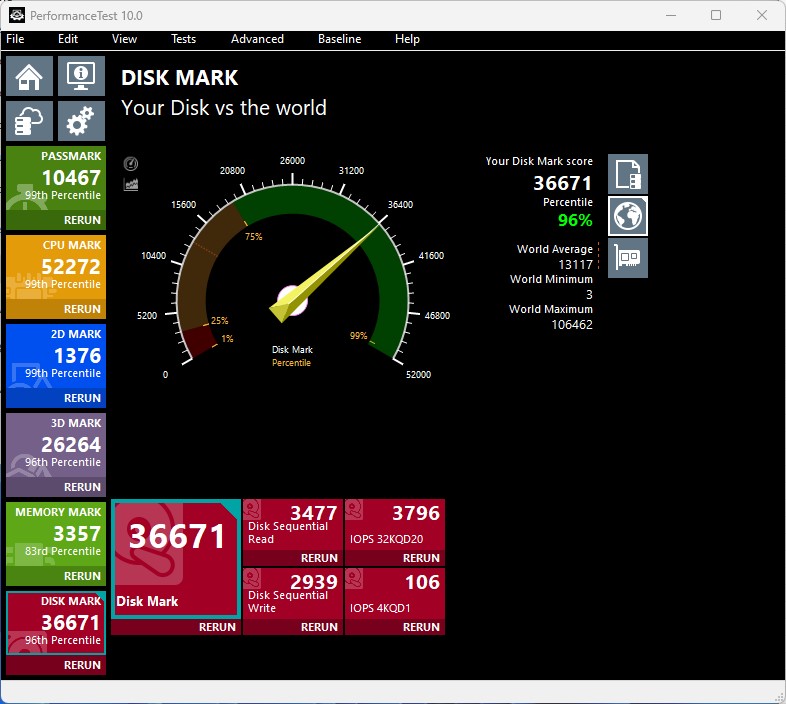Open the settings gears icon
Screen dimensions: 786x704
[81, 122]
